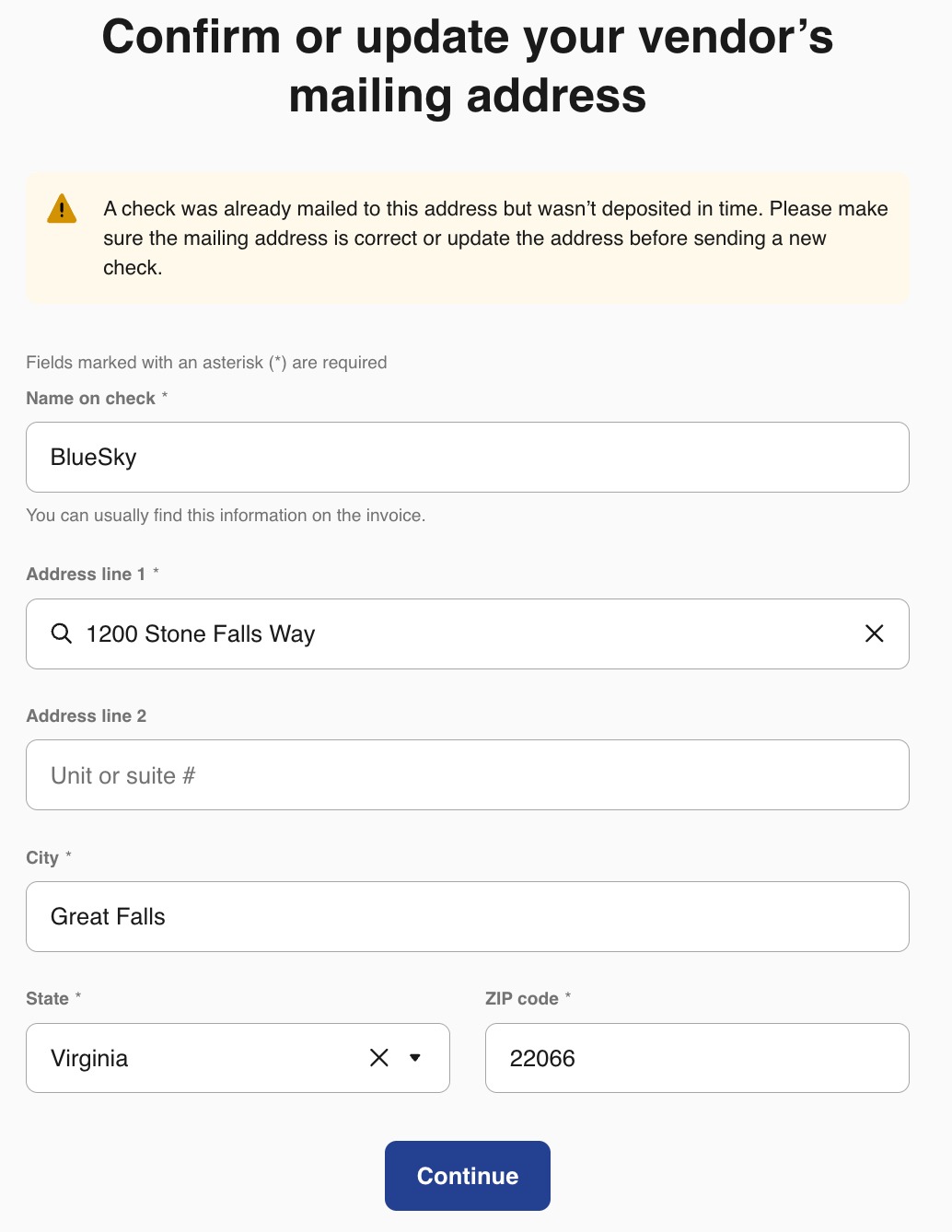Clear the 1200 Stone Falls Way address
Screen dimensions: 952x1232
(x=875, y=633)
